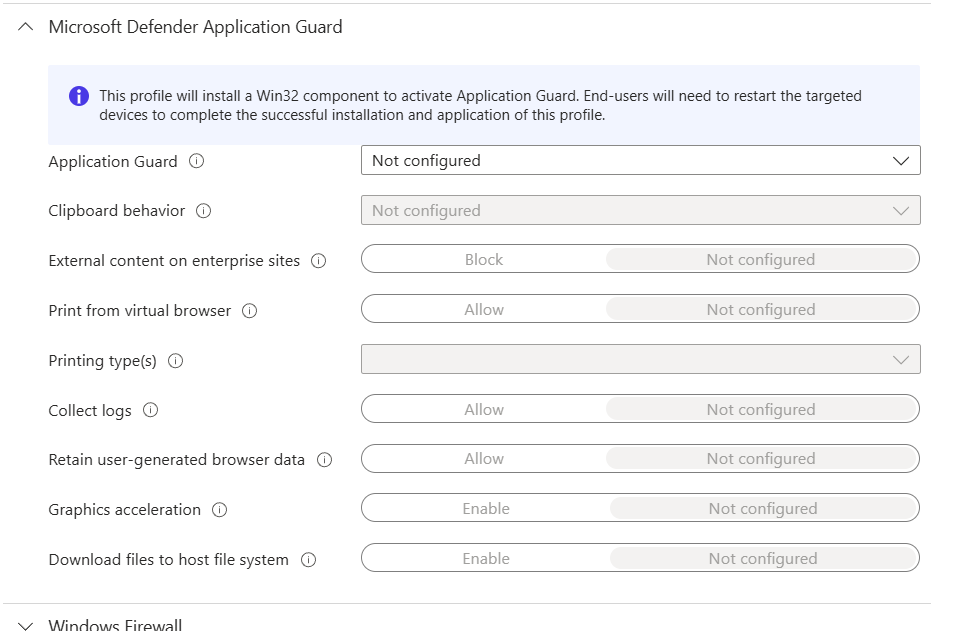This screenshot has height=631, width=979.
Task: Set Download files to host file system to Enable
Action: [486, 558]
